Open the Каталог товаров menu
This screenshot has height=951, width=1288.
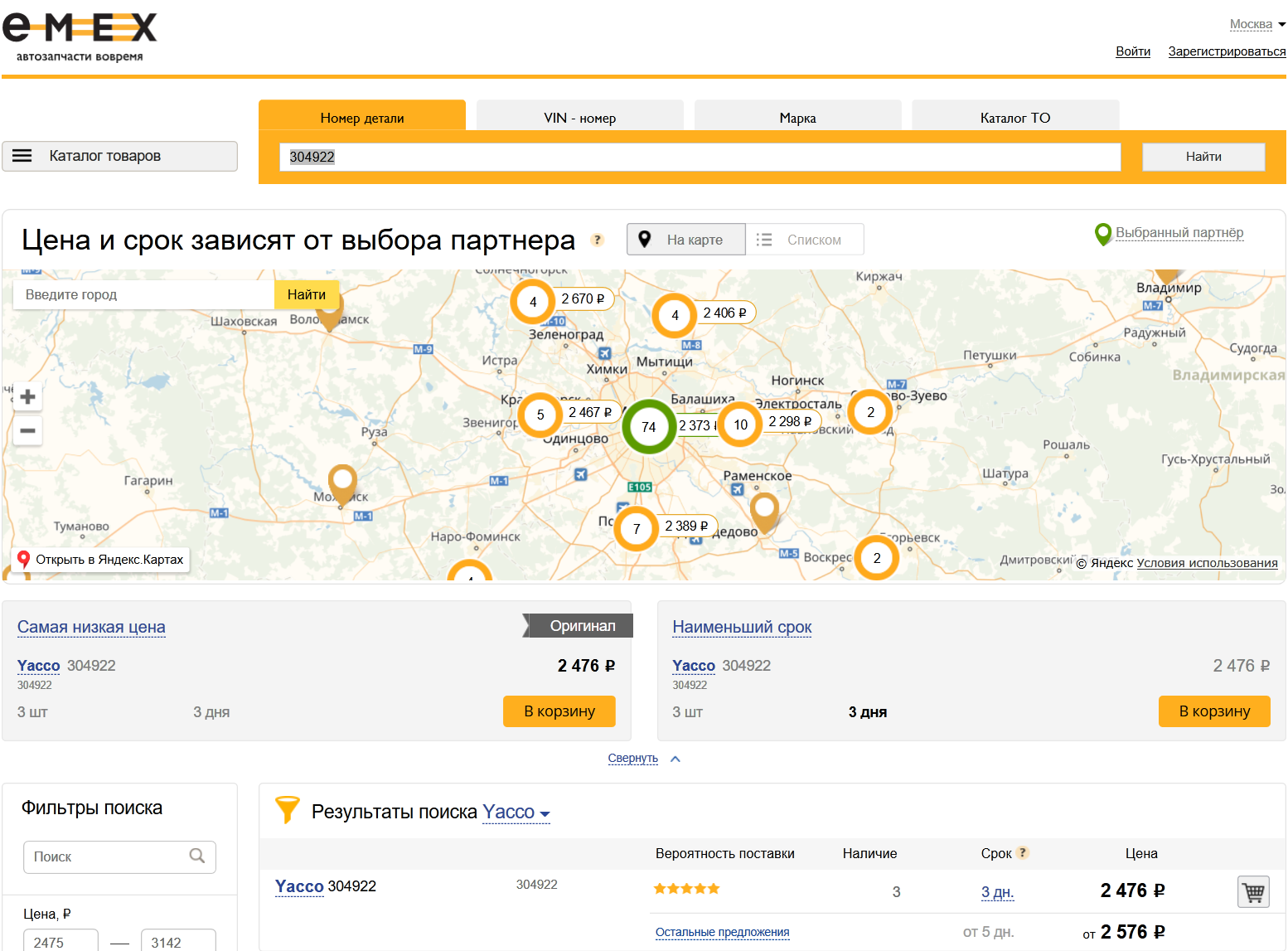119,156
